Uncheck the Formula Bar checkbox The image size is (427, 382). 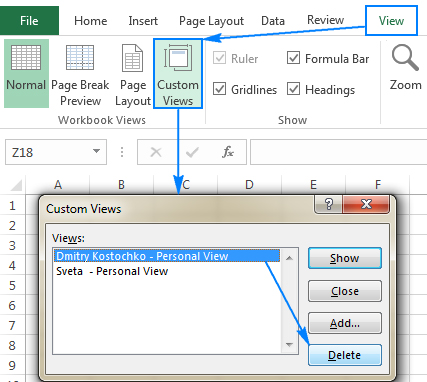293,58
